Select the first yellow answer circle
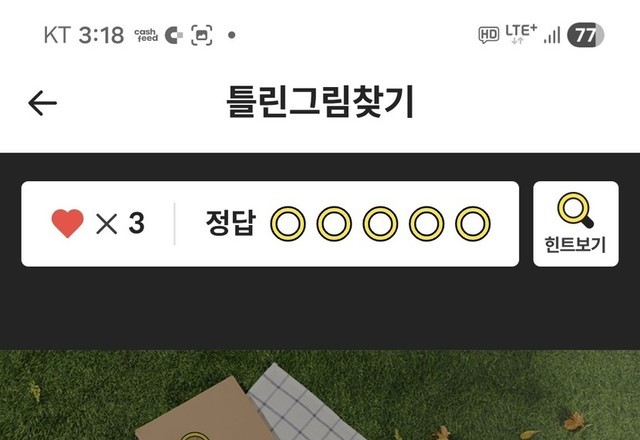The height and width of the screenshot is (440, 640). (288, 224)
